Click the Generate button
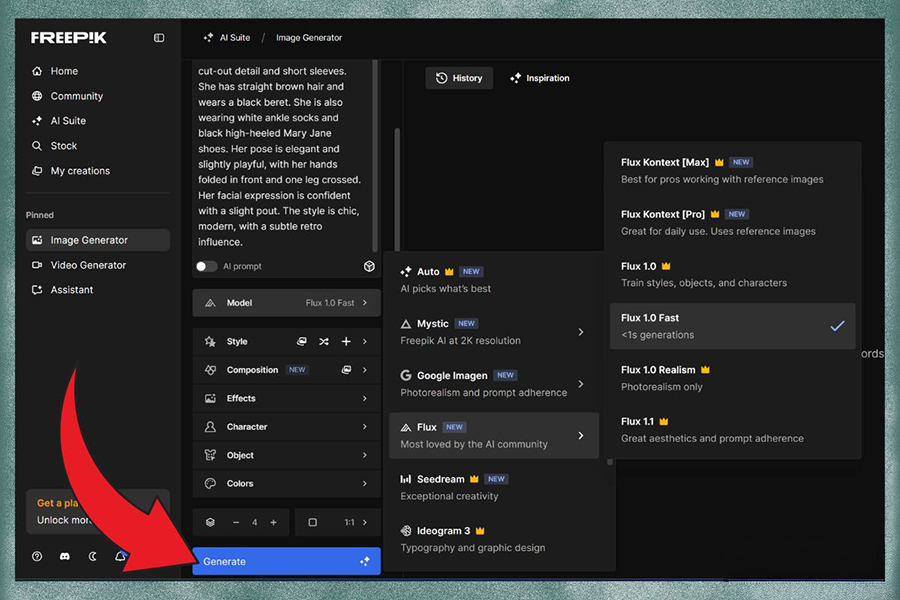 tap(286, 562)
